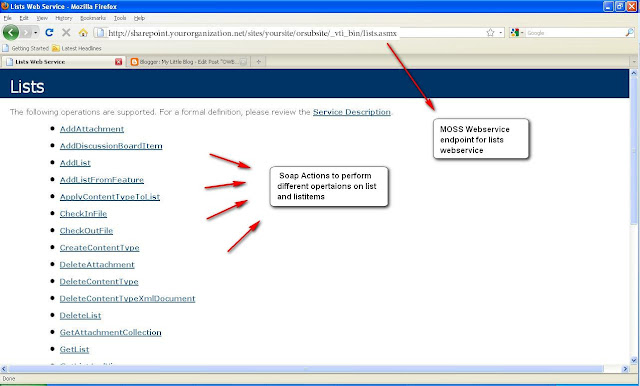Open the Bookmarks menu

pos(93,18)
